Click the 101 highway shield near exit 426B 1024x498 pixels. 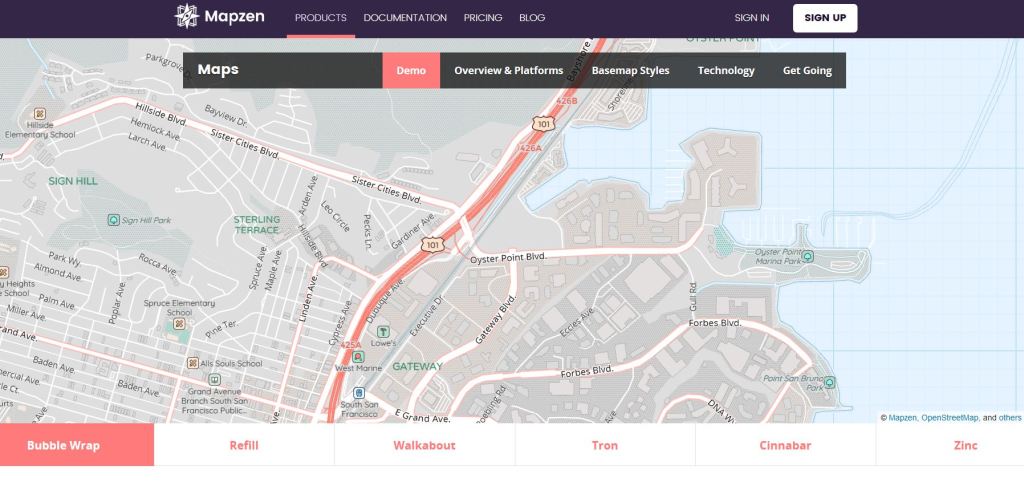543,123
